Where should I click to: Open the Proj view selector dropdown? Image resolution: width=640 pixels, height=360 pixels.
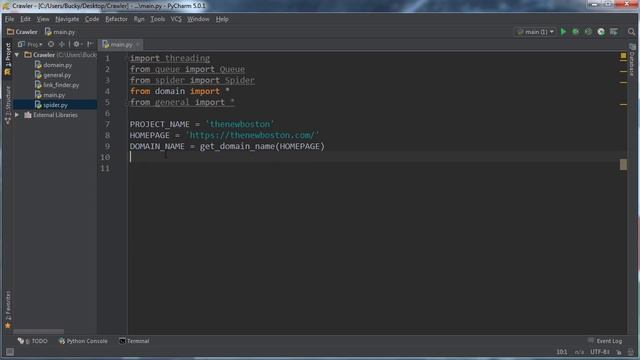click(34, 44)
